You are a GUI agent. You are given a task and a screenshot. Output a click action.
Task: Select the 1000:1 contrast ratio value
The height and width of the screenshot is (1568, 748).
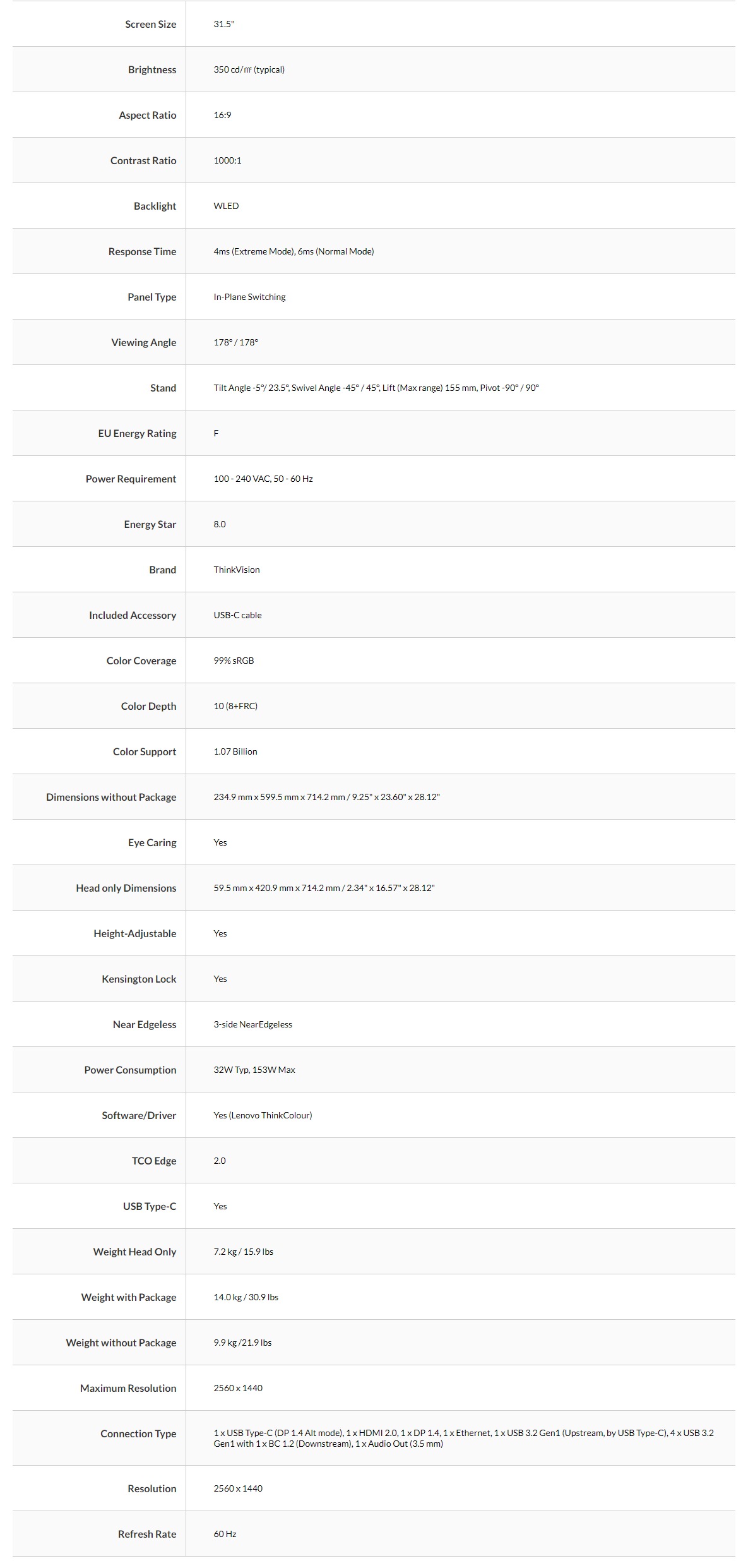pyautogui.click(x=227, y=160)
